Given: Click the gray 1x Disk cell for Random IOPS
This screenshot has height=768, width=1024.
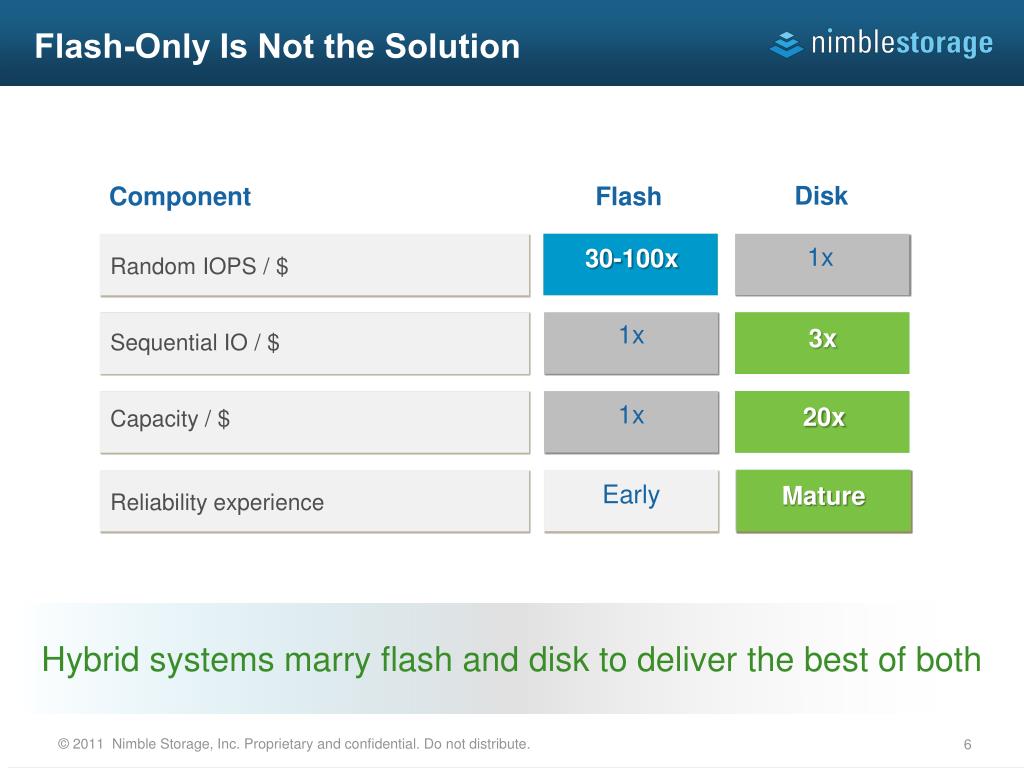Looking at the screenshot, I should [x=823, y=265].
